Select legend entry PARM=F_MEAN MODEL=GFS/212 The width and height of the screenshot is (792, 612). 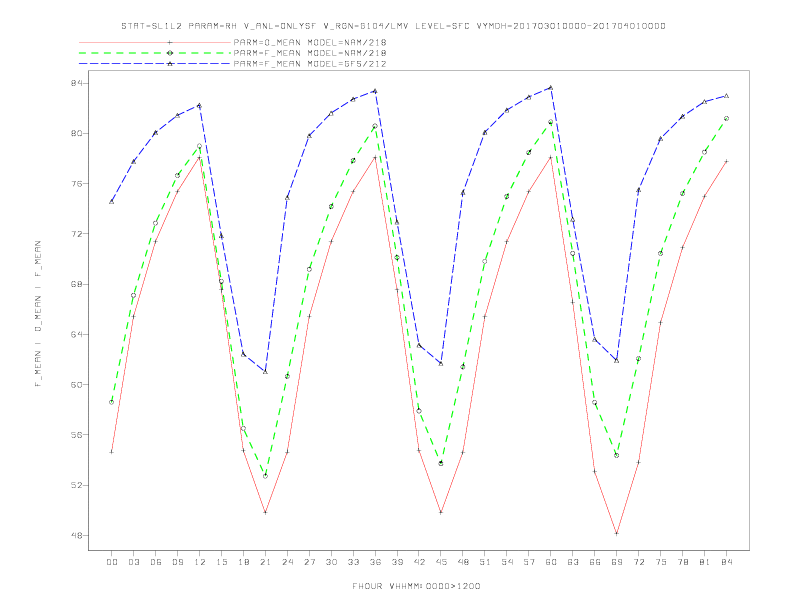(x=310, y=64)
